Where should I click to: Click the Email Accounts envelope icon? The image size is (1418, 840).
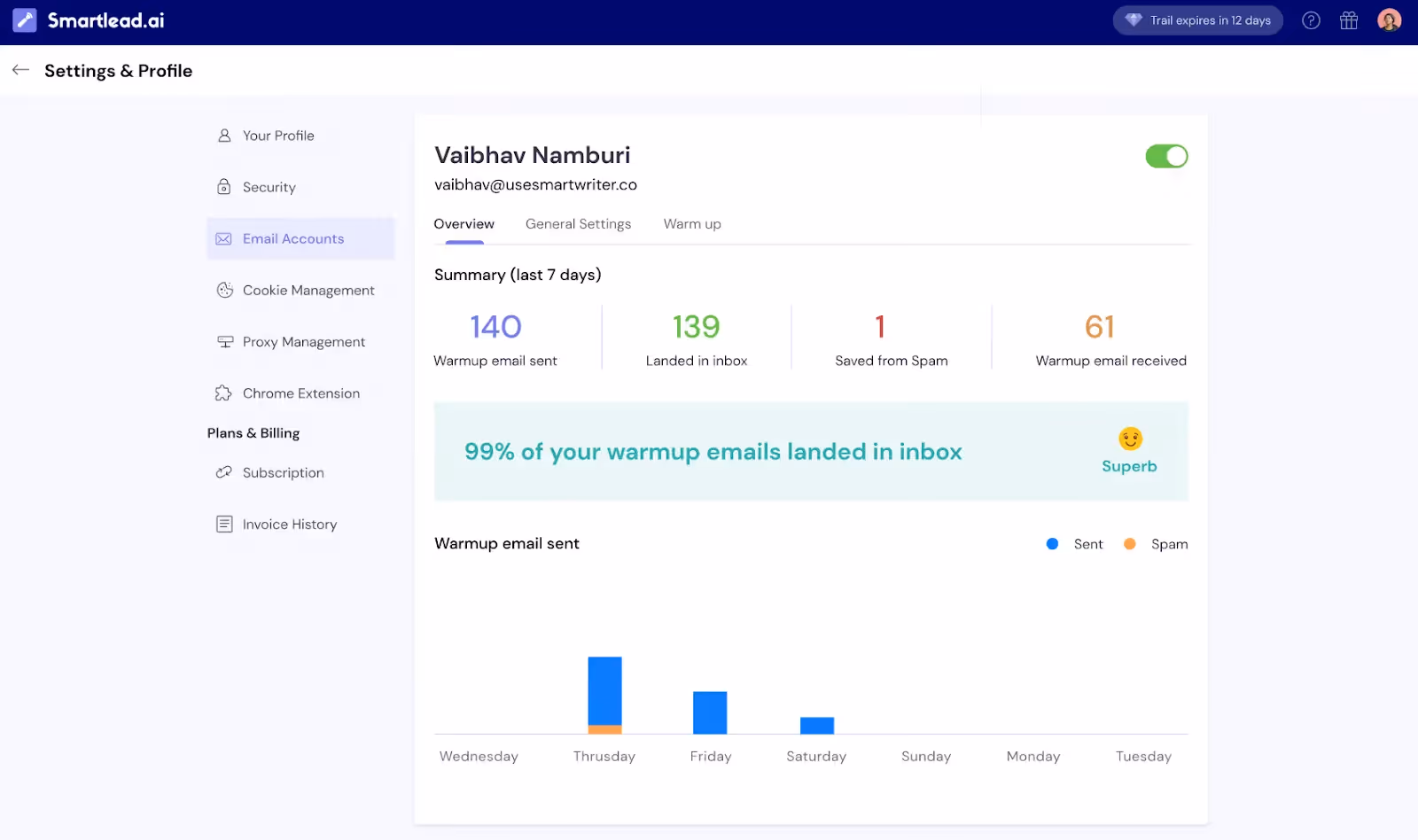(223, 239)
